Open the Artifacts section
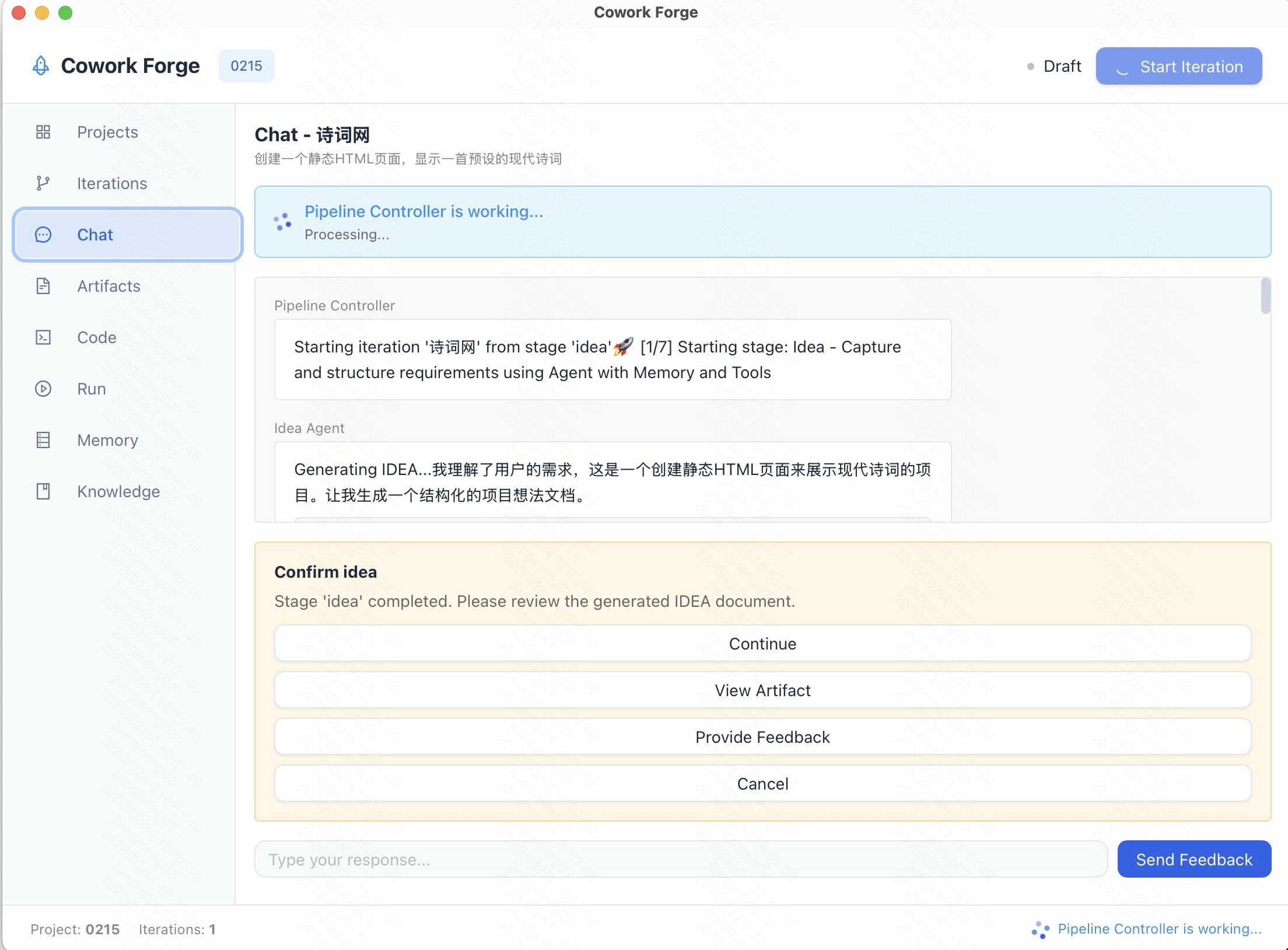1288x950 pixels. [108, 286]
